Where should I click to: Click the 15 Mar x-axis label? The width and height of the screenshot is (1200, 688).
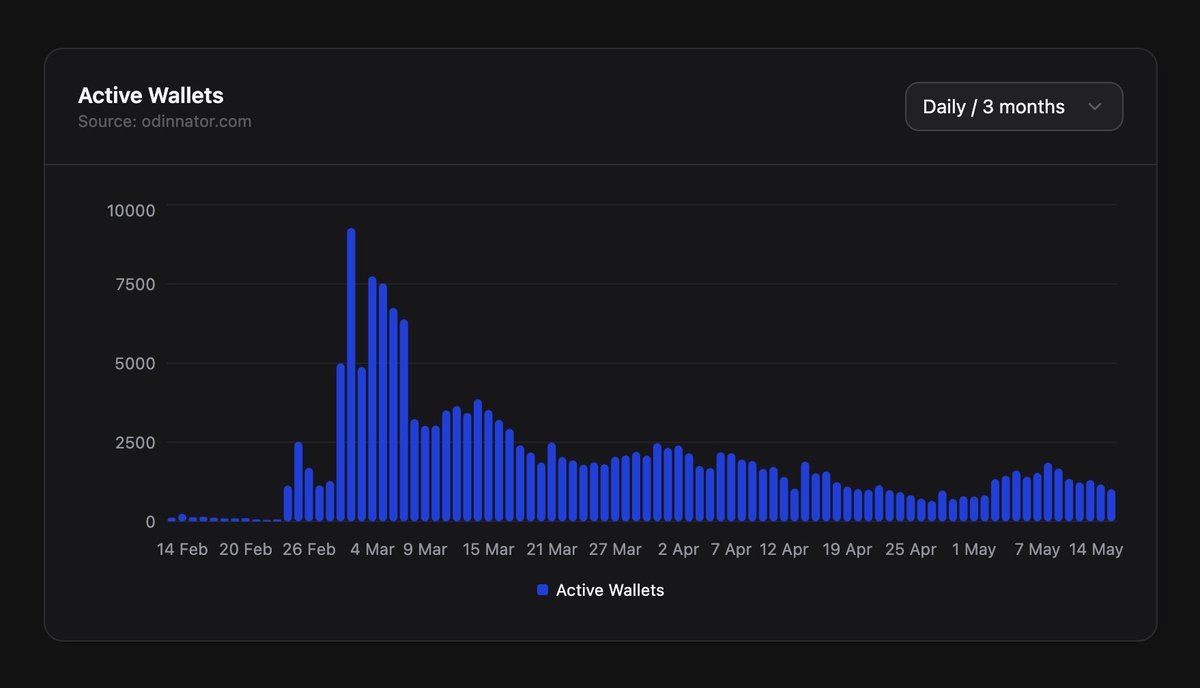click(488, 549)
